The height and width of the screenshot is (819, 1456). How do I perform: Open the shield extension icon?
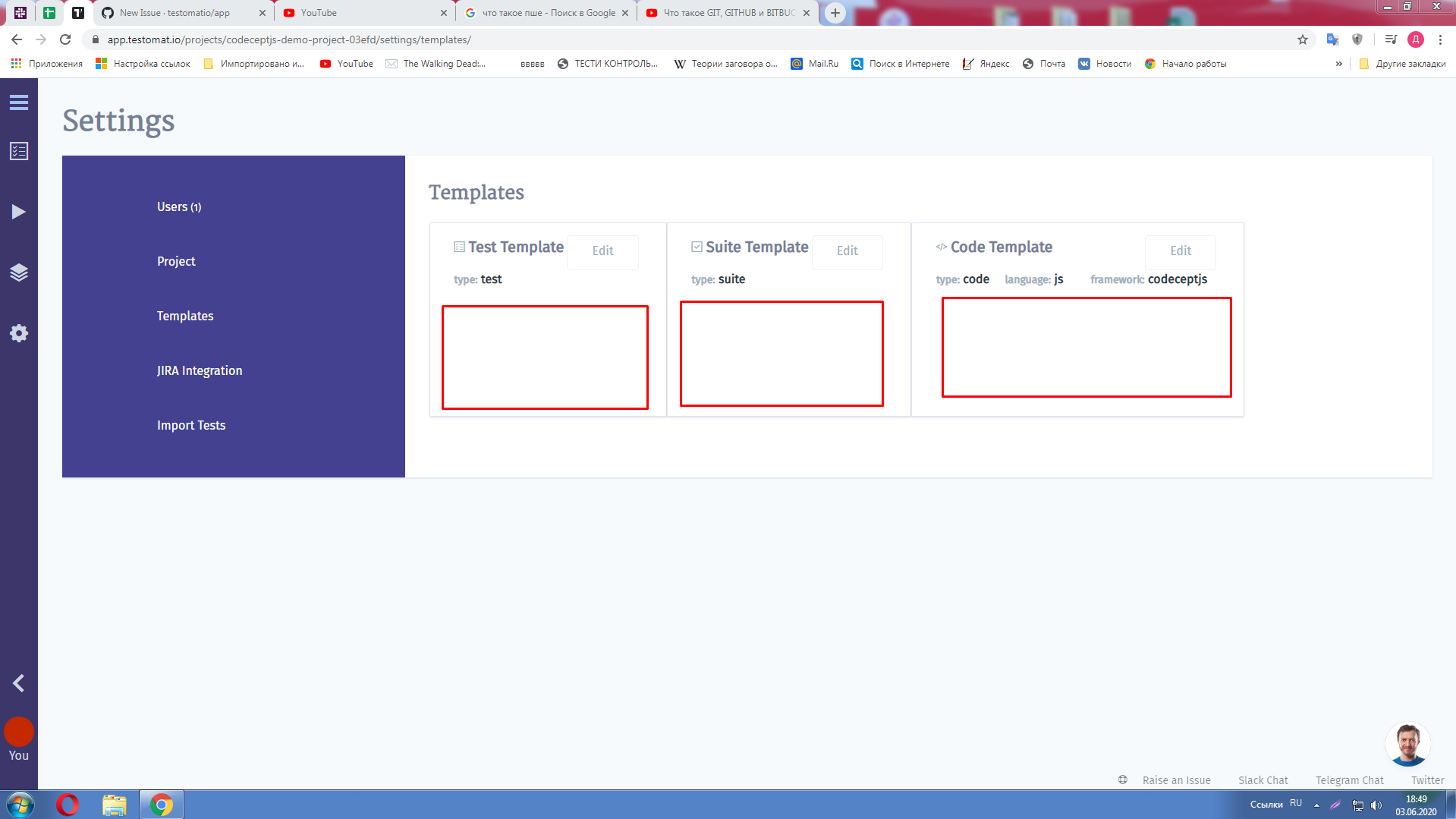click(x=1357, y=39)
